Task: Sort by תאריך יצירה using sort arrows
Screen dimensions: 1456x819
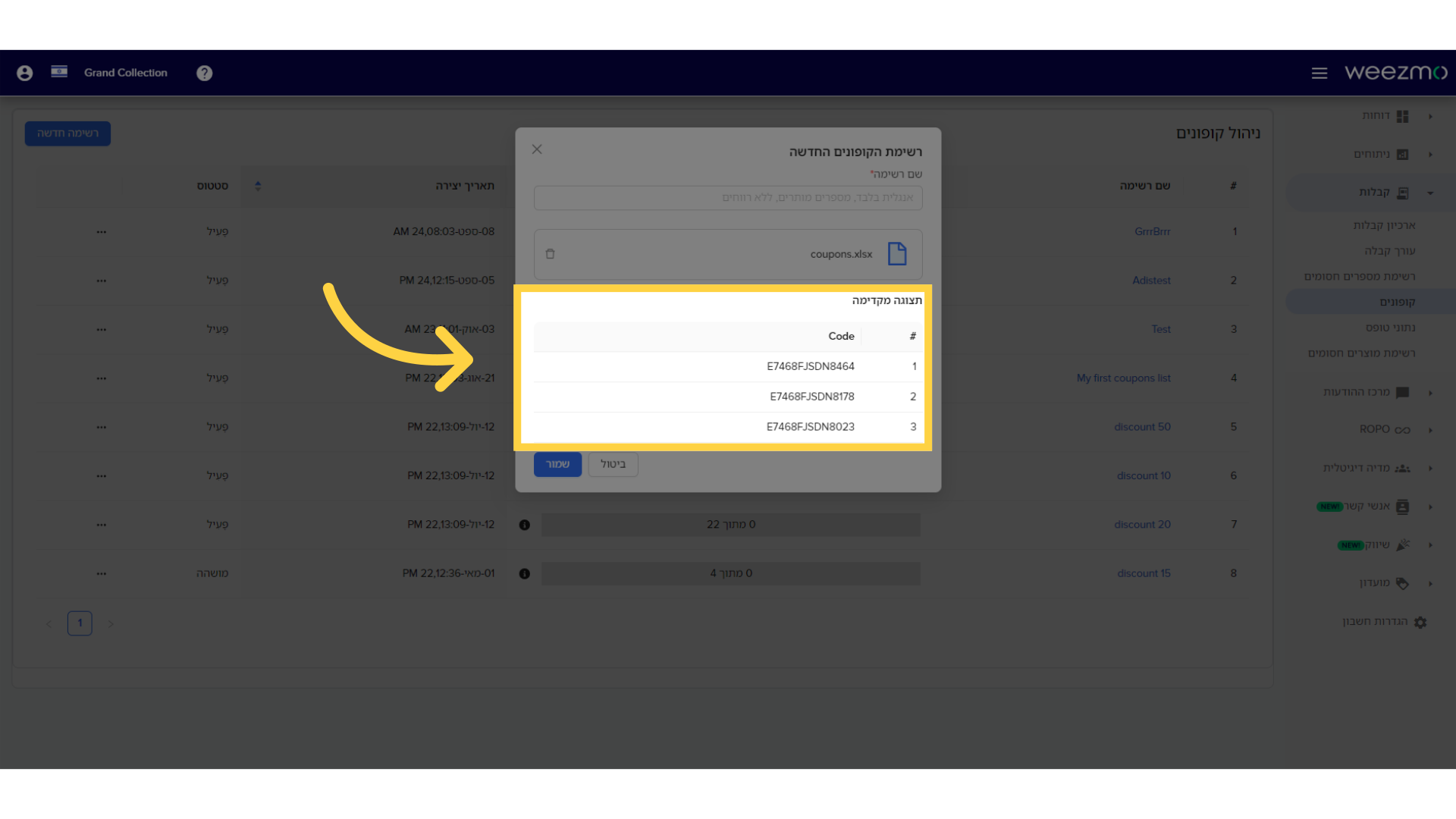Action: [x=258, y=186]
